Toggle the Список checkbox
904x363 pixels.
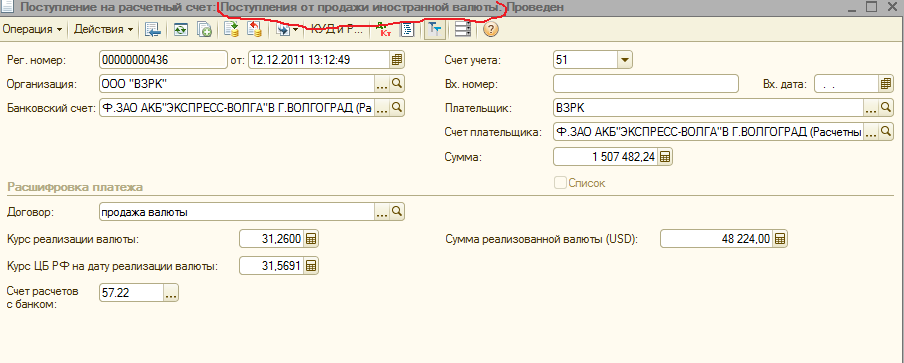coord(560,183)
